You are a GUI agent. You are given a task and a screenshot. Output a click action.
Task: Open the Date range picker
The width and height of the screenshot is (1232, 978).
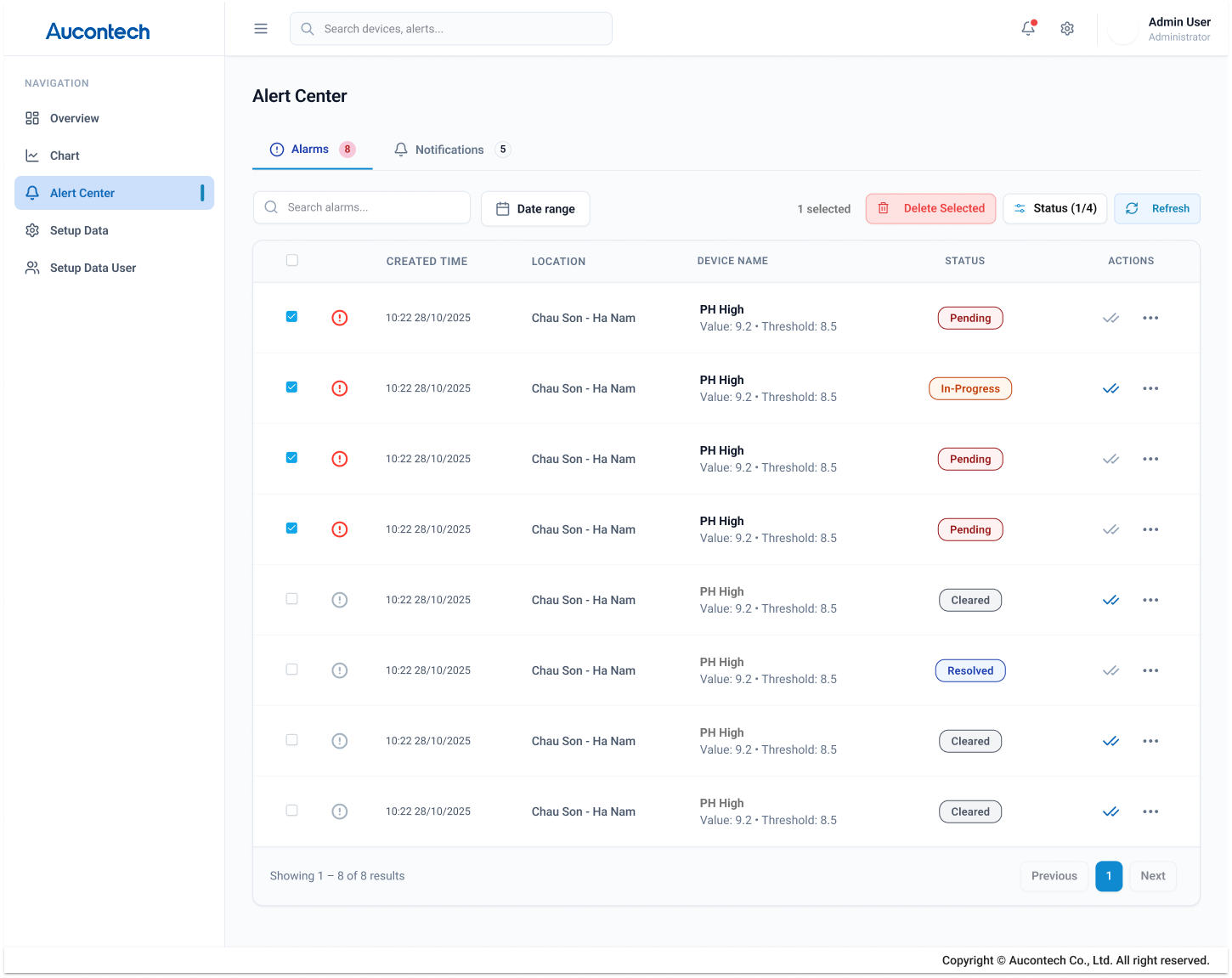[x=535, y=209]
